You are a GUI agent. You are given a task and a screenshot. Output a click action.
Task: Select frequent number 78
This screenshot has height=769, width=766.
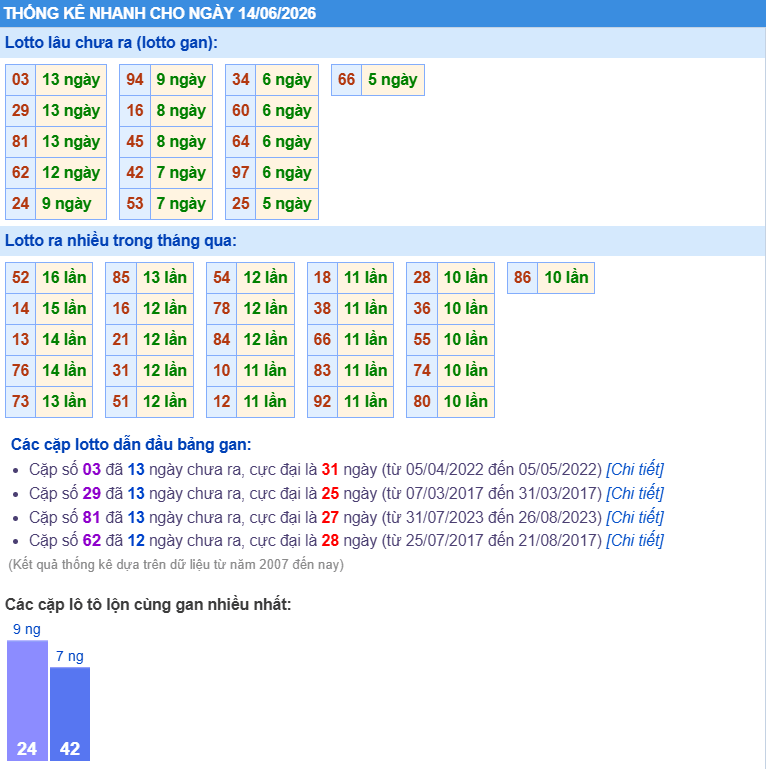(x=222, y=308)
